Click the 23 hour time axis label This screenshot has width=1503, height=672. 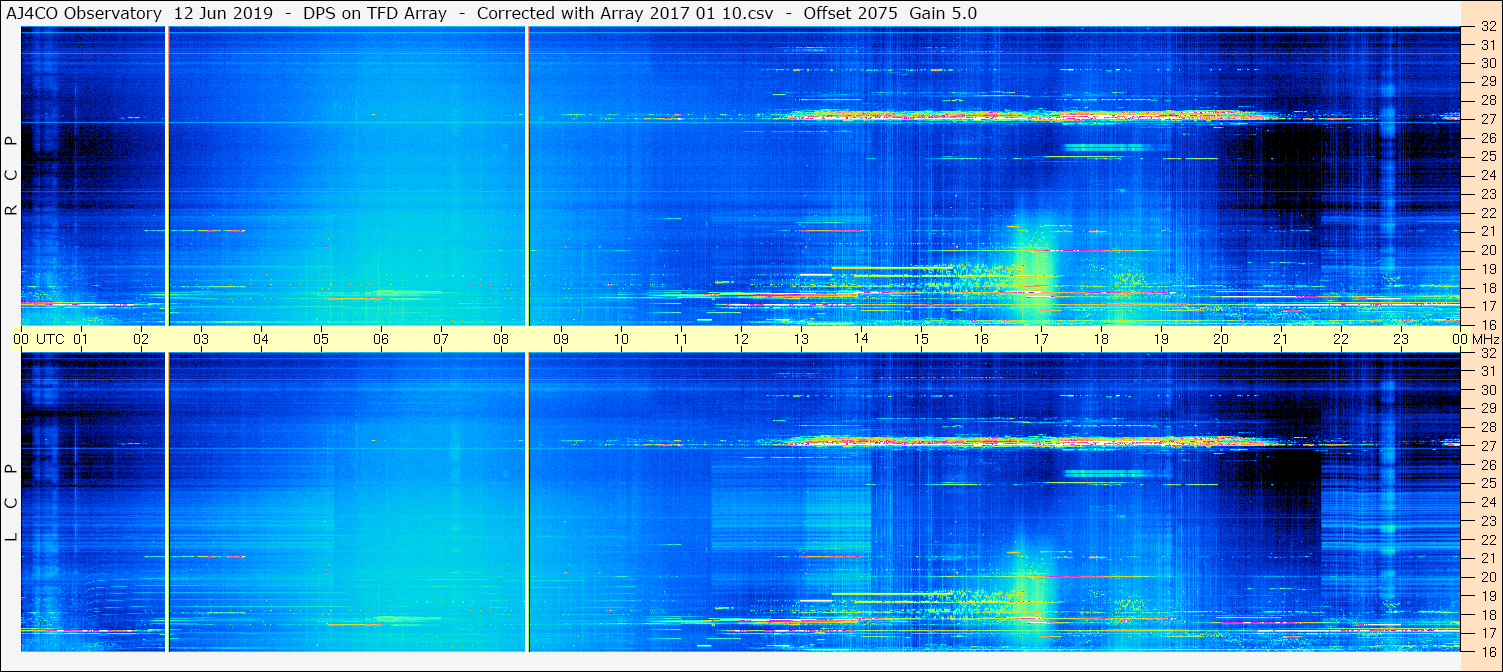[x=1401, y=339]
